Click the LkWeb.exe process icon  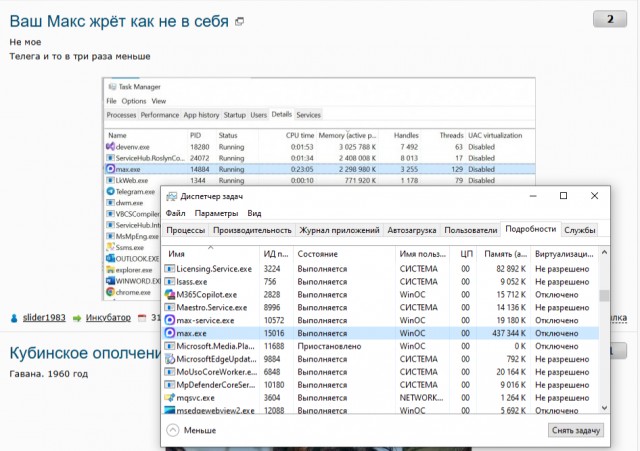(x=110, y=180)
